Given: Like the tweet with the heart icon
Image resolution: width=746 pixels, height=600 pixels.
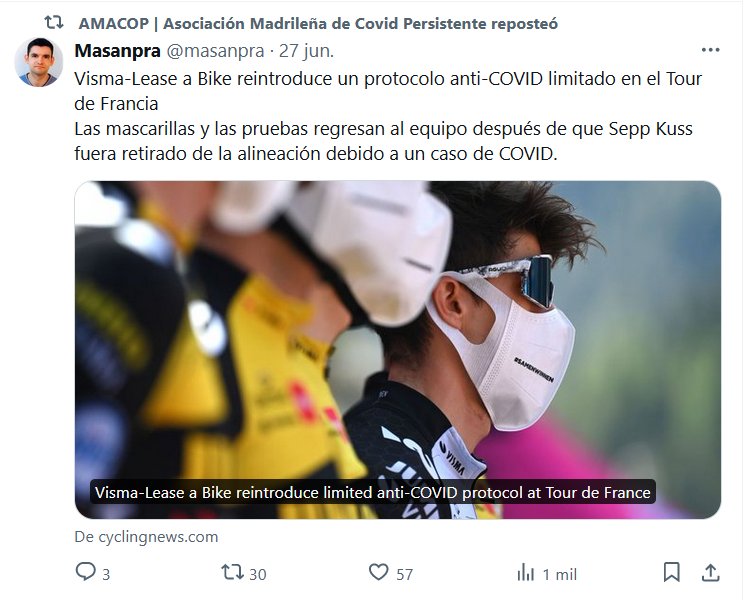Looking at the screenshot, I should [x=379, y=571].
